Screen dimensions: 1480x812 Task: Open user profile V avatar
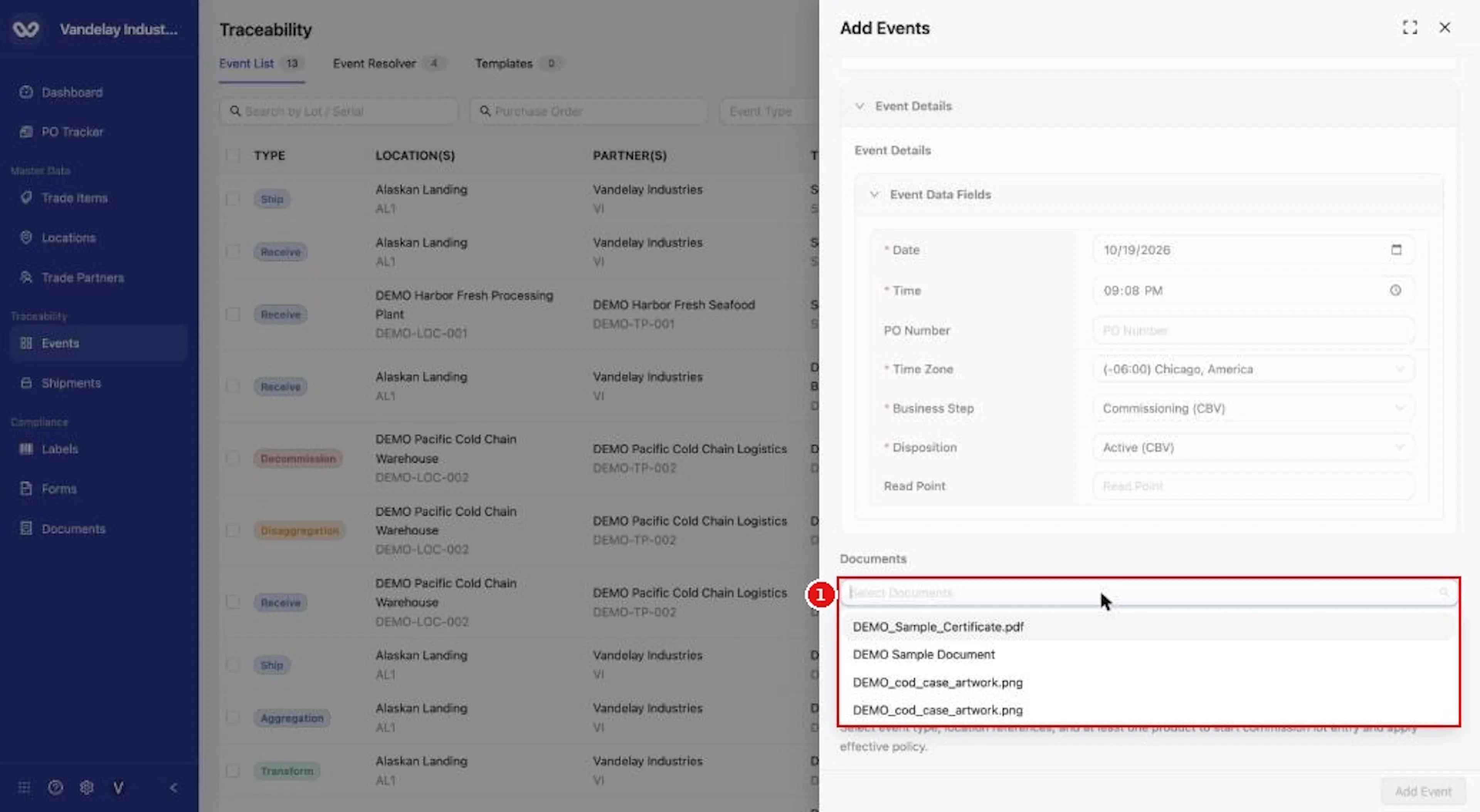click(x=118, y=787)
